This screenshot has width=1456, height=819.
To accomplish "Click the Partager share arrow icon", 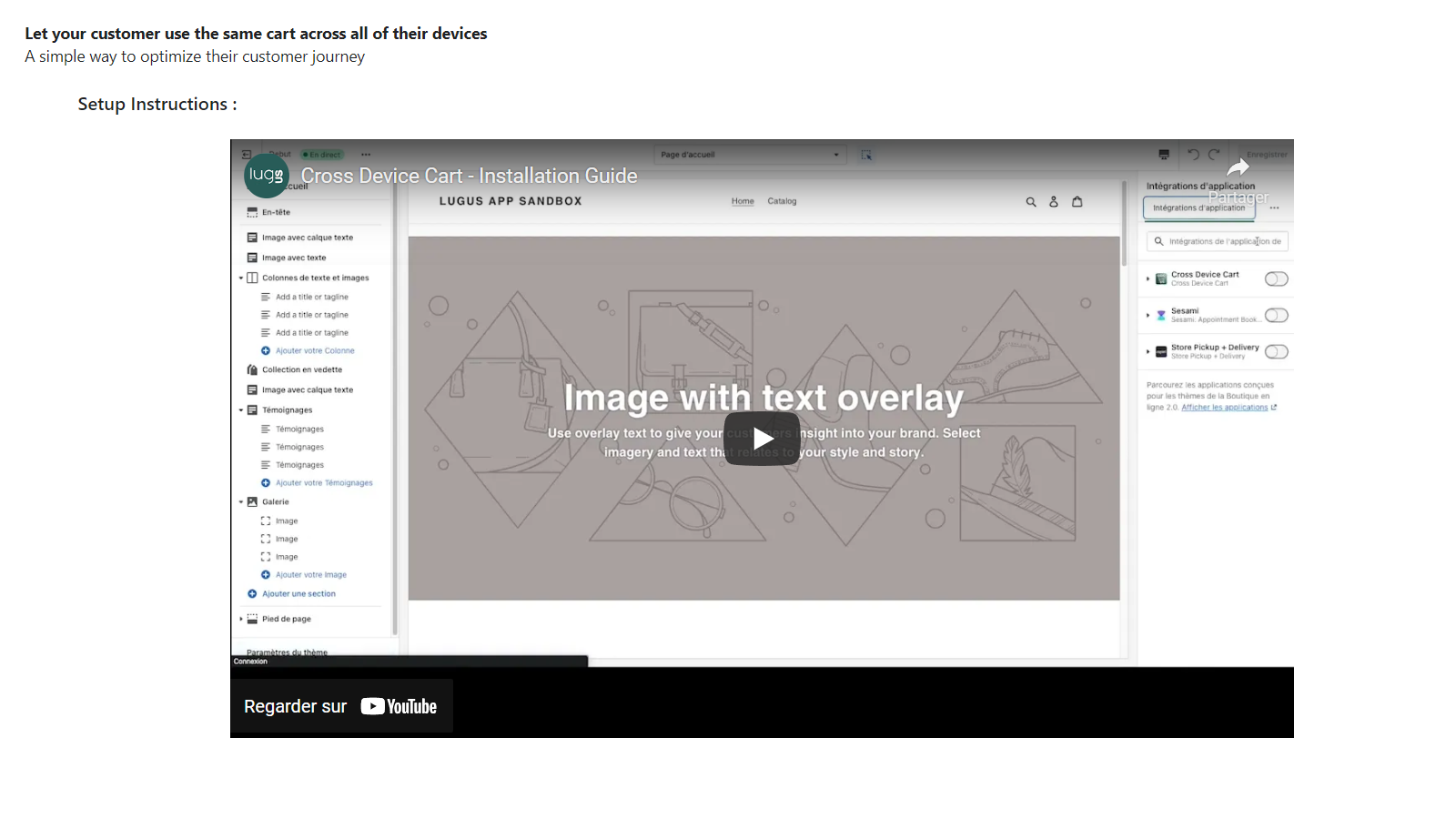I will point(1238,168).
